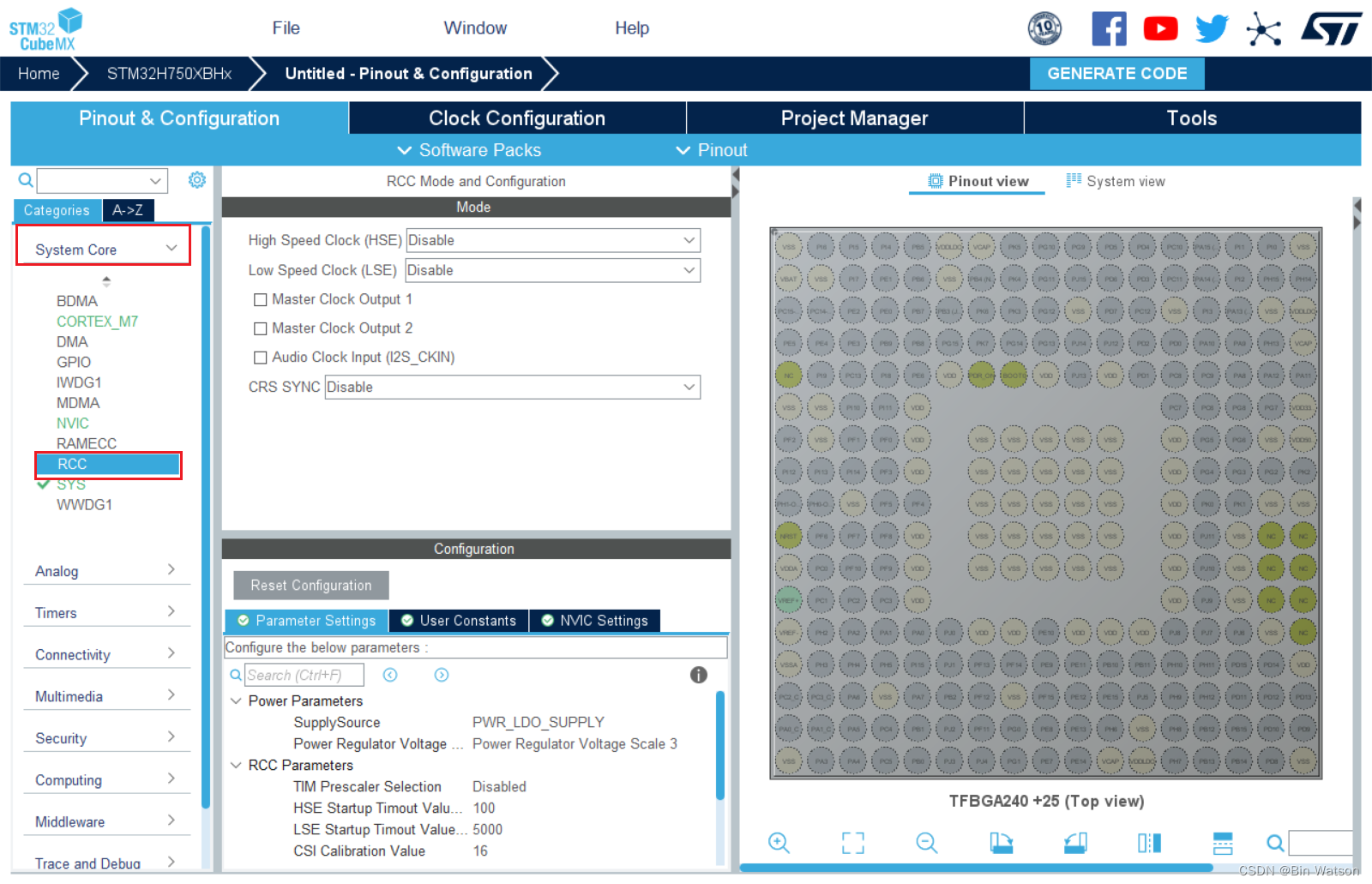This screenshot has height=884, width=1372.
Task: Click the STM32CubeMX logo
Action: 45,29
